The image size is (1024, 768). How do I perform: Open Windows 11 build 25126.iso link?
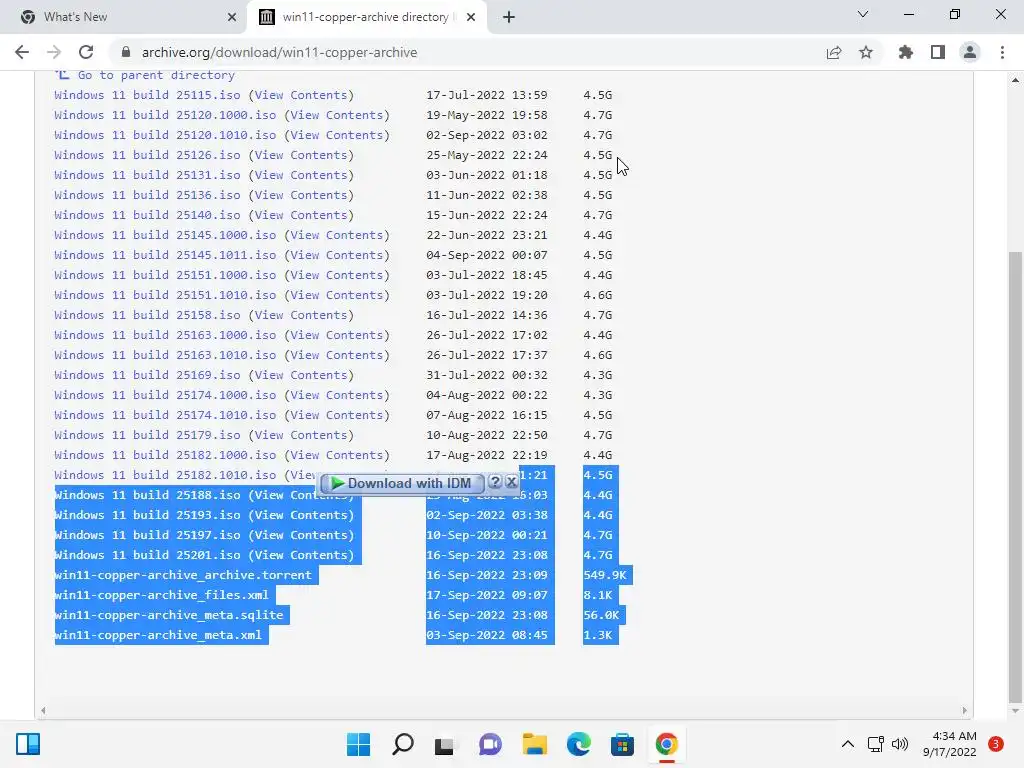tap(147, 155)
